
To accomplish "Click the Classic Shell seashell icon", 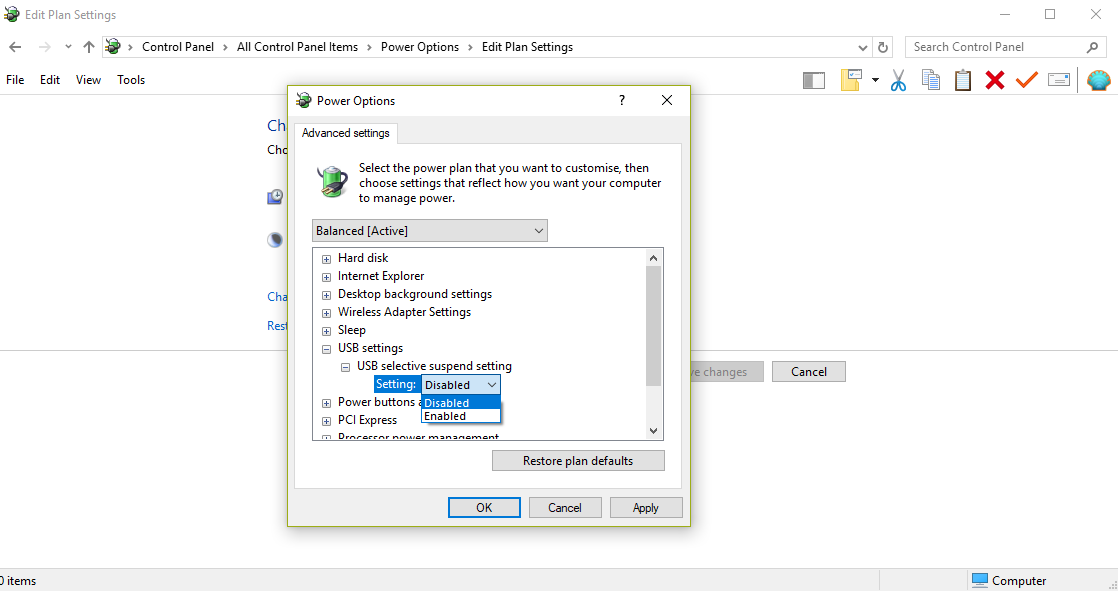I will [x=1099, y=80].
